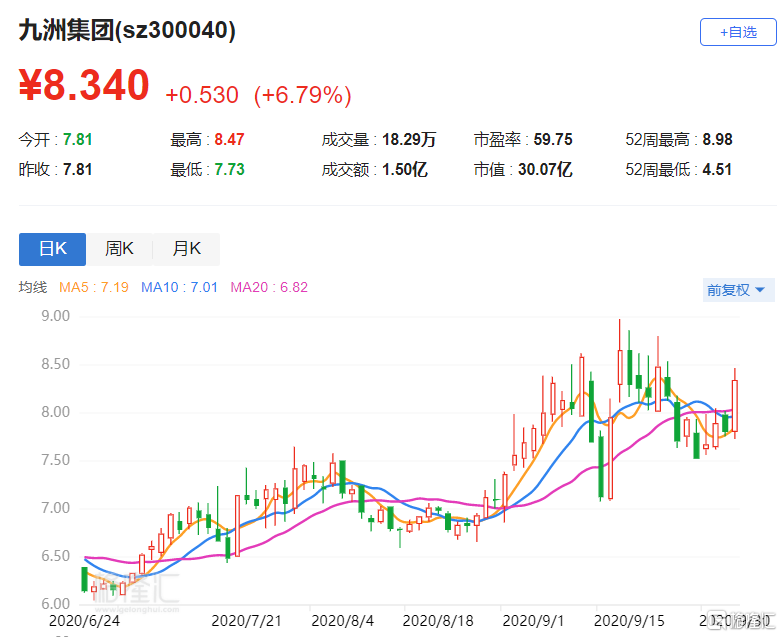Click the last red candlestick on the chart

pos(735,405)
